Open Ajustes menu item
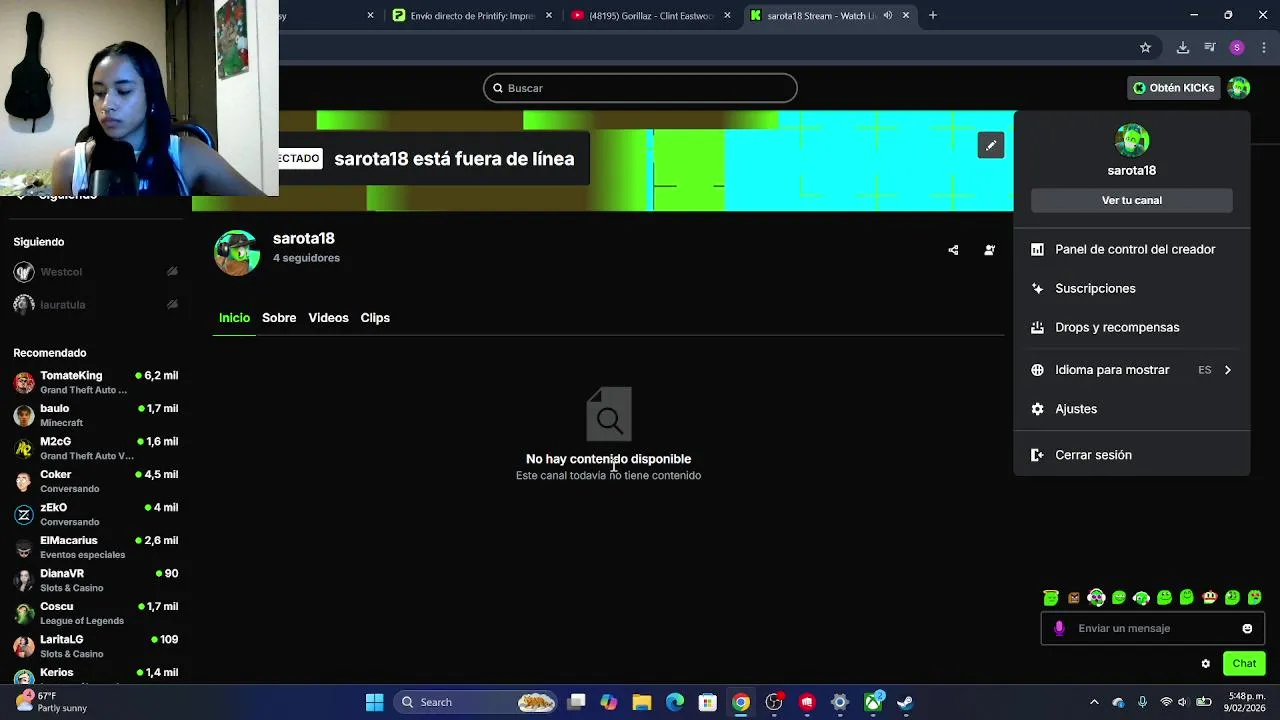 point(1132,409)
